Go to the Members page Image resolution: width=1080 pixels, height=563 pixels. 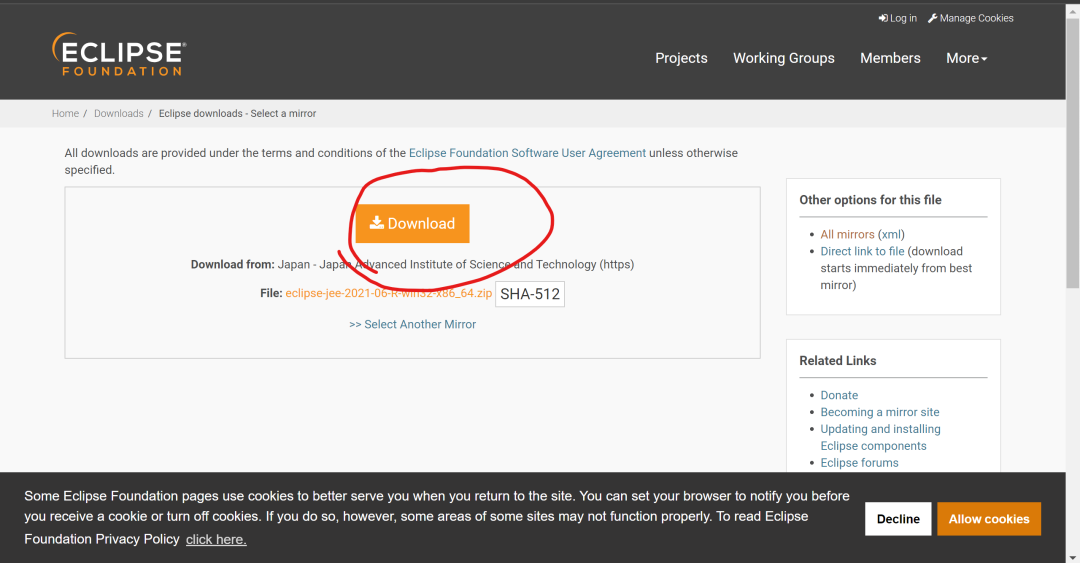890,59
